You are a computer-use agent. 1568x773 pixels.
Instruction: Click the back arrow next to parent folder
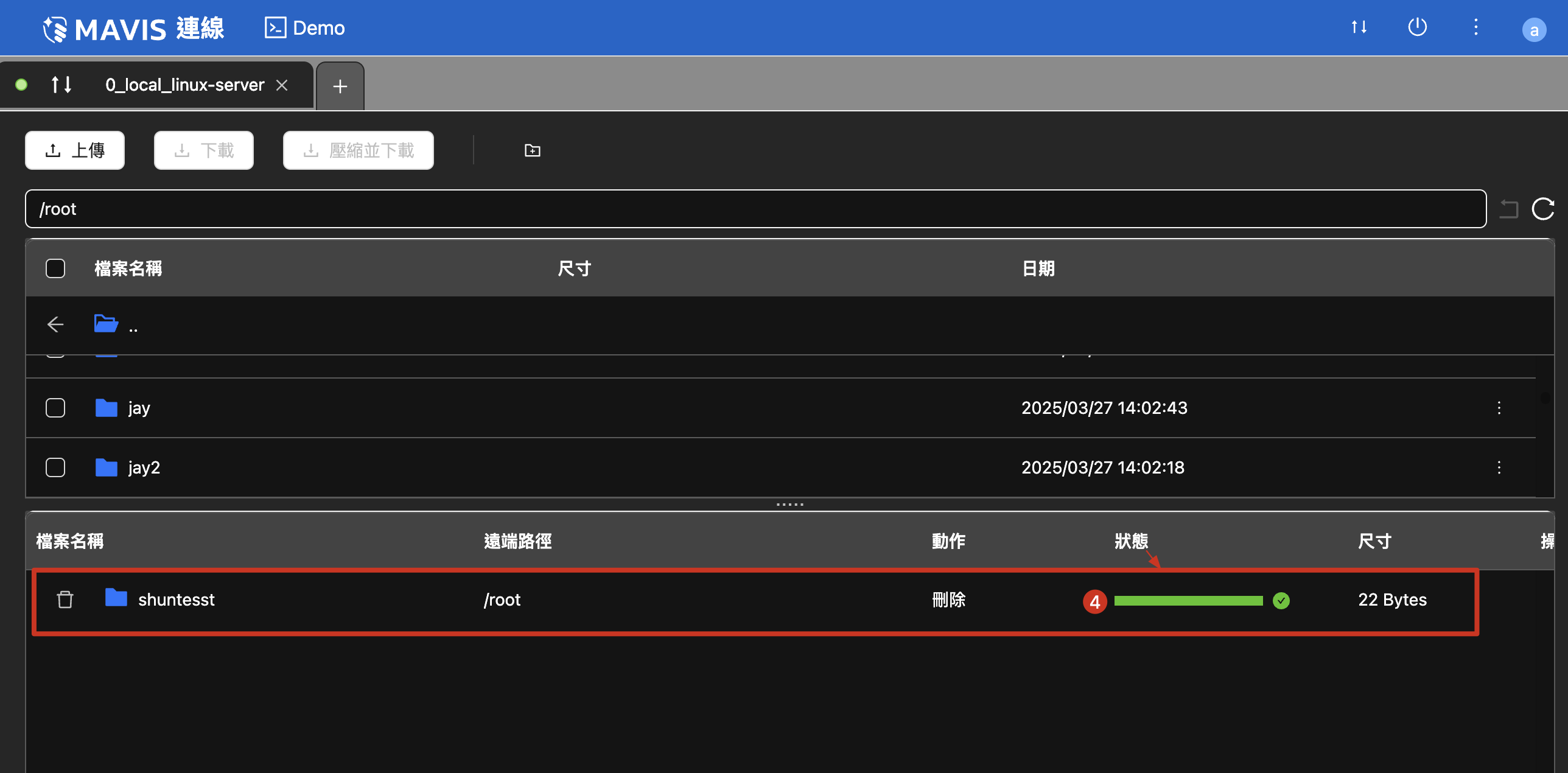point(55,324)
